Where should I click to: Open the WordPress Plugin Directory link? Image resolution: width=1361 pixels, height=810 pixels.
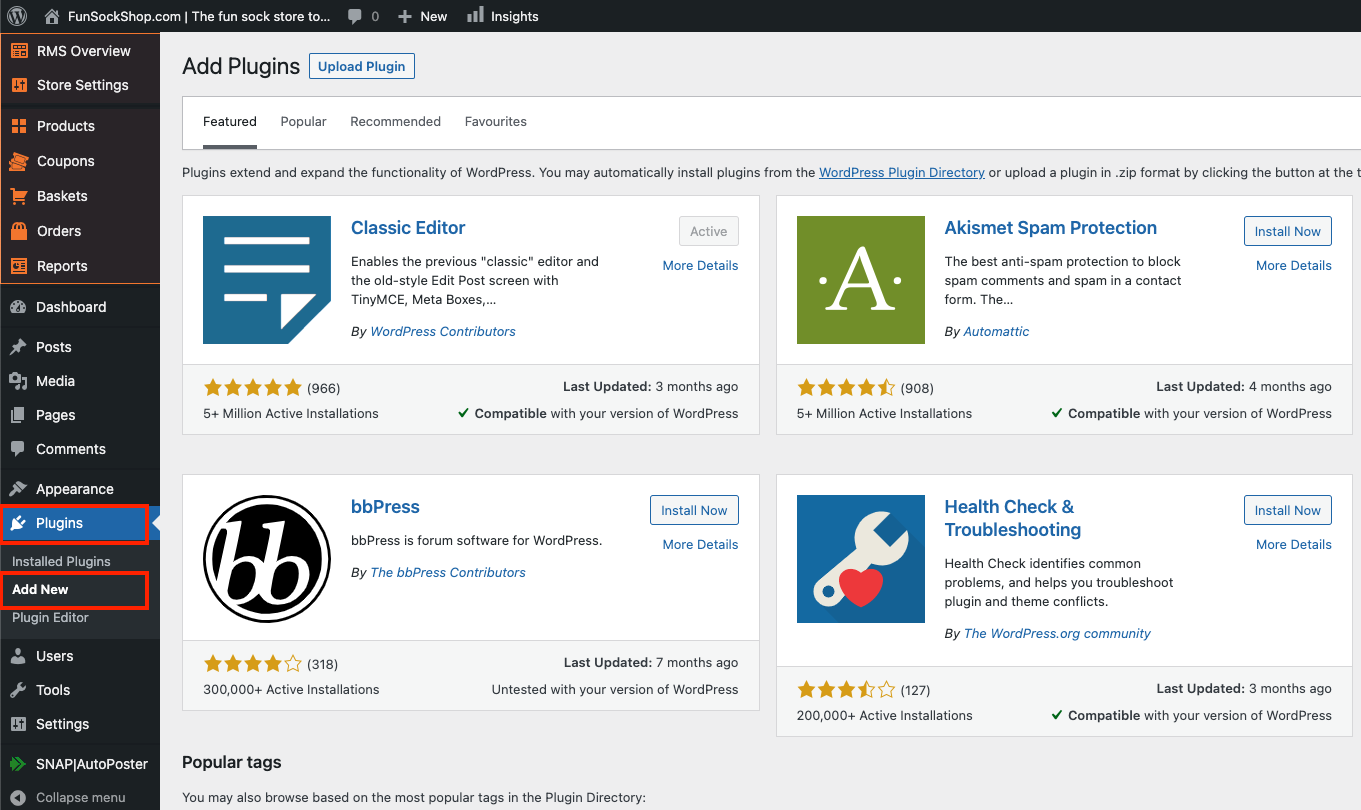pyautogui.click(x=902, y=173)
